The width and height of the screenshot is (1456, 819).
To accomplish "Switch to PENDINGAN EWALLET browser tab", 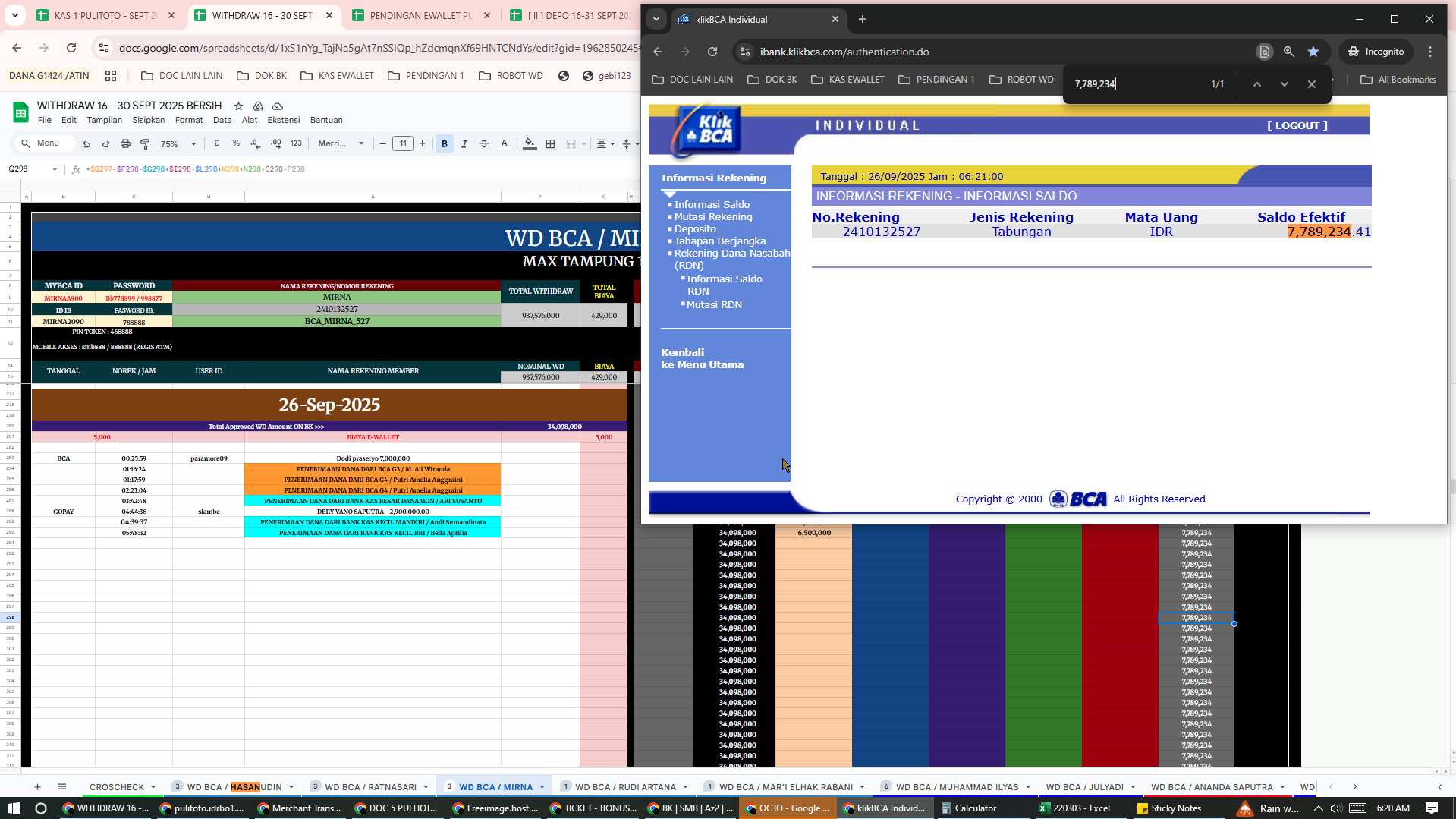I will click(x=421, y=15).
